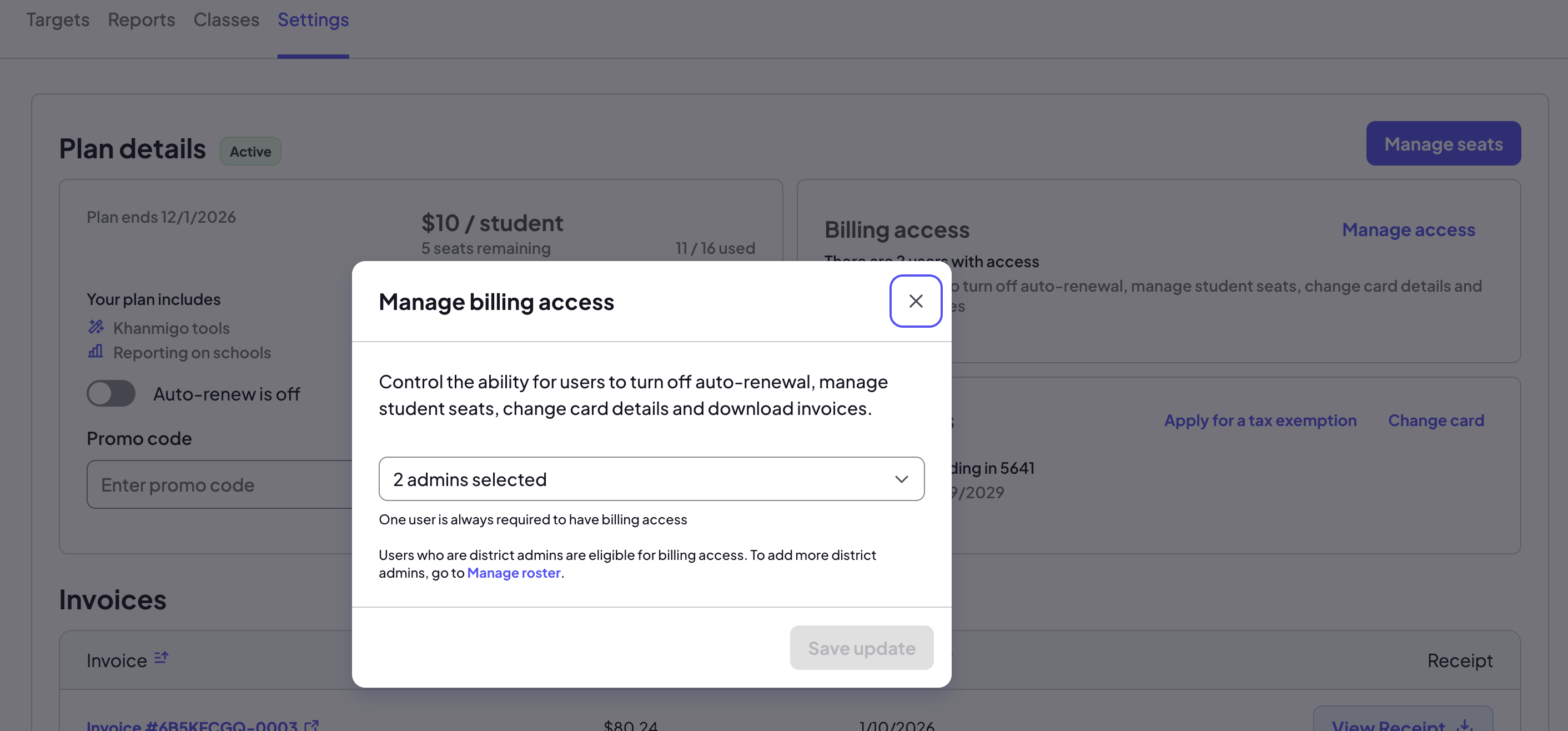
Task: Expand the admins dropdown chevron arrow
Action: click(x=902, y=479)
